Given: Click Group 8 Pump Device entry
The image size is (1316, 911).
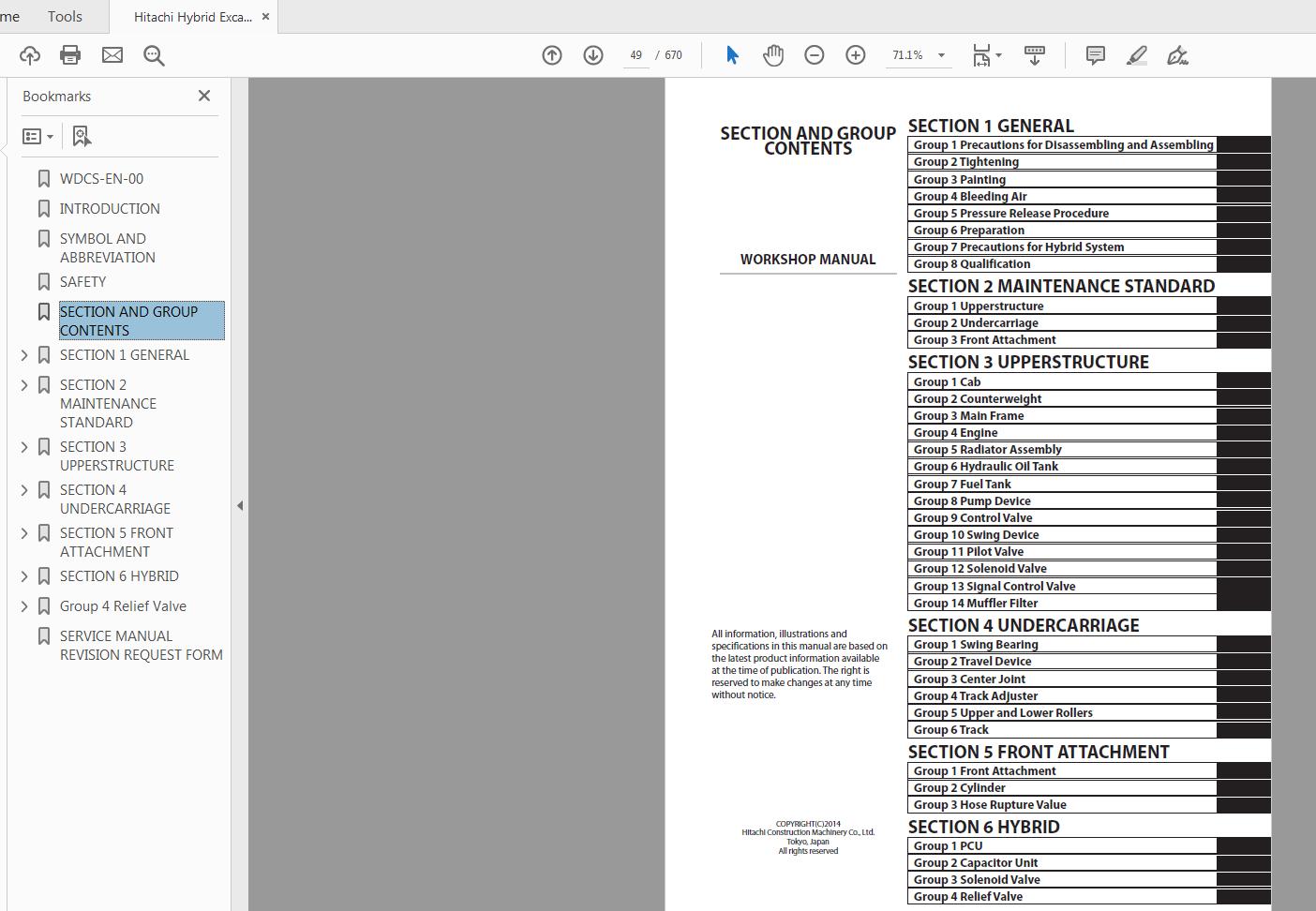Looking at the screenshot, I should click(x=972, y=501).
